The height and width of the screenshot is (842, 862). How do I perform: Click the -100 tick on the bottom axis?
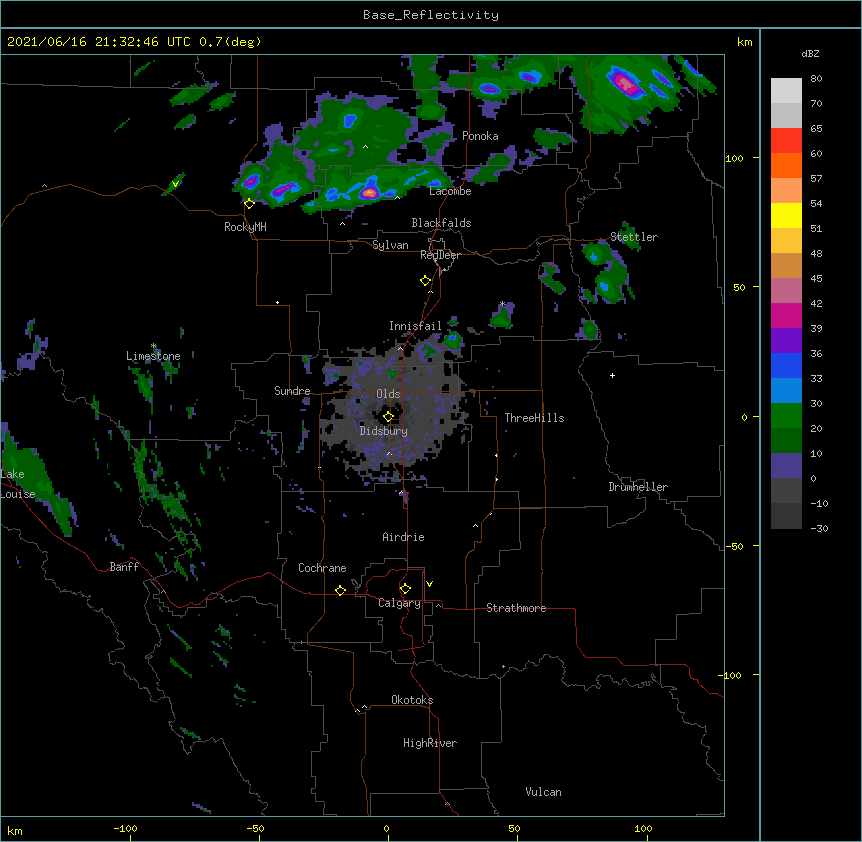tap(125, 829)
